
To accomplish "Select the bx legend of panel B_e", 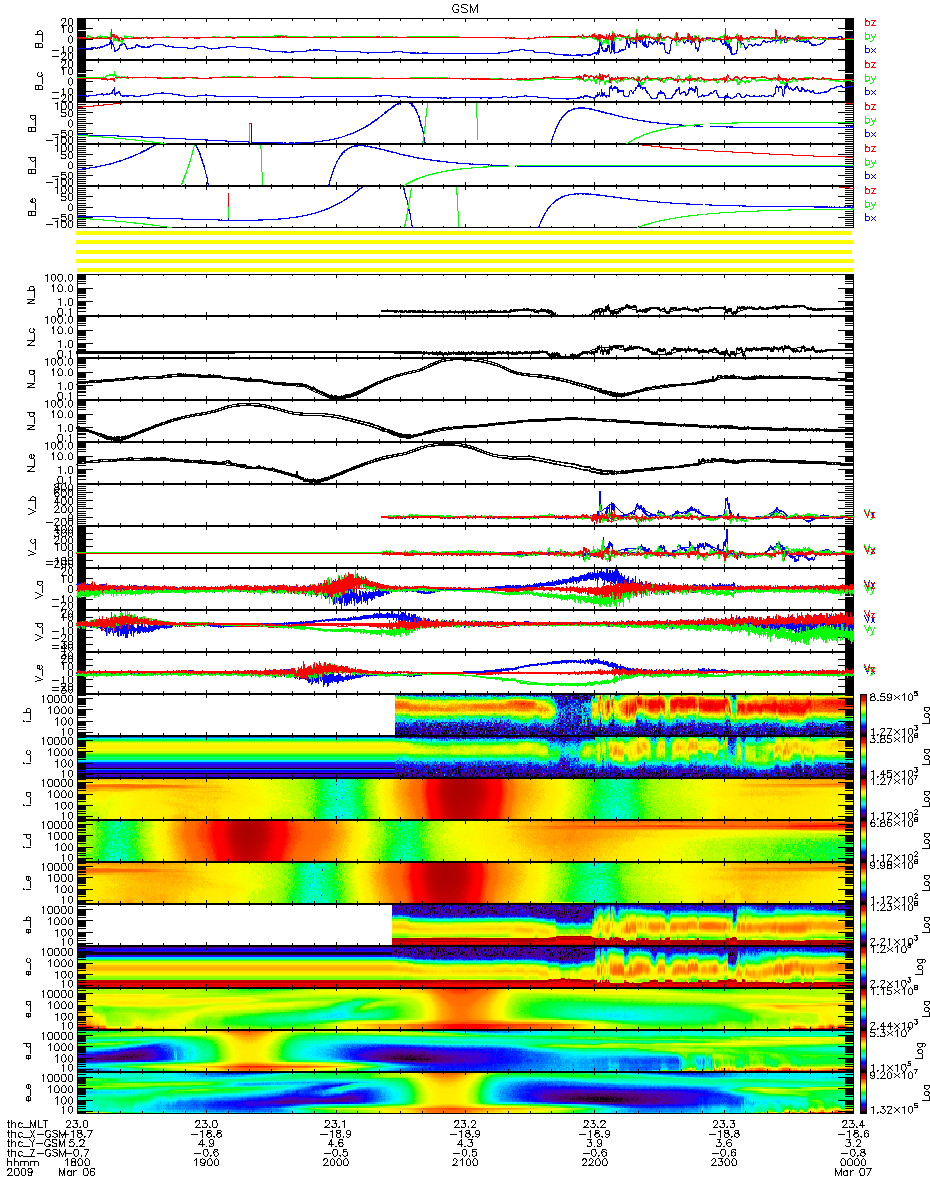I will (x=869, y=218).
